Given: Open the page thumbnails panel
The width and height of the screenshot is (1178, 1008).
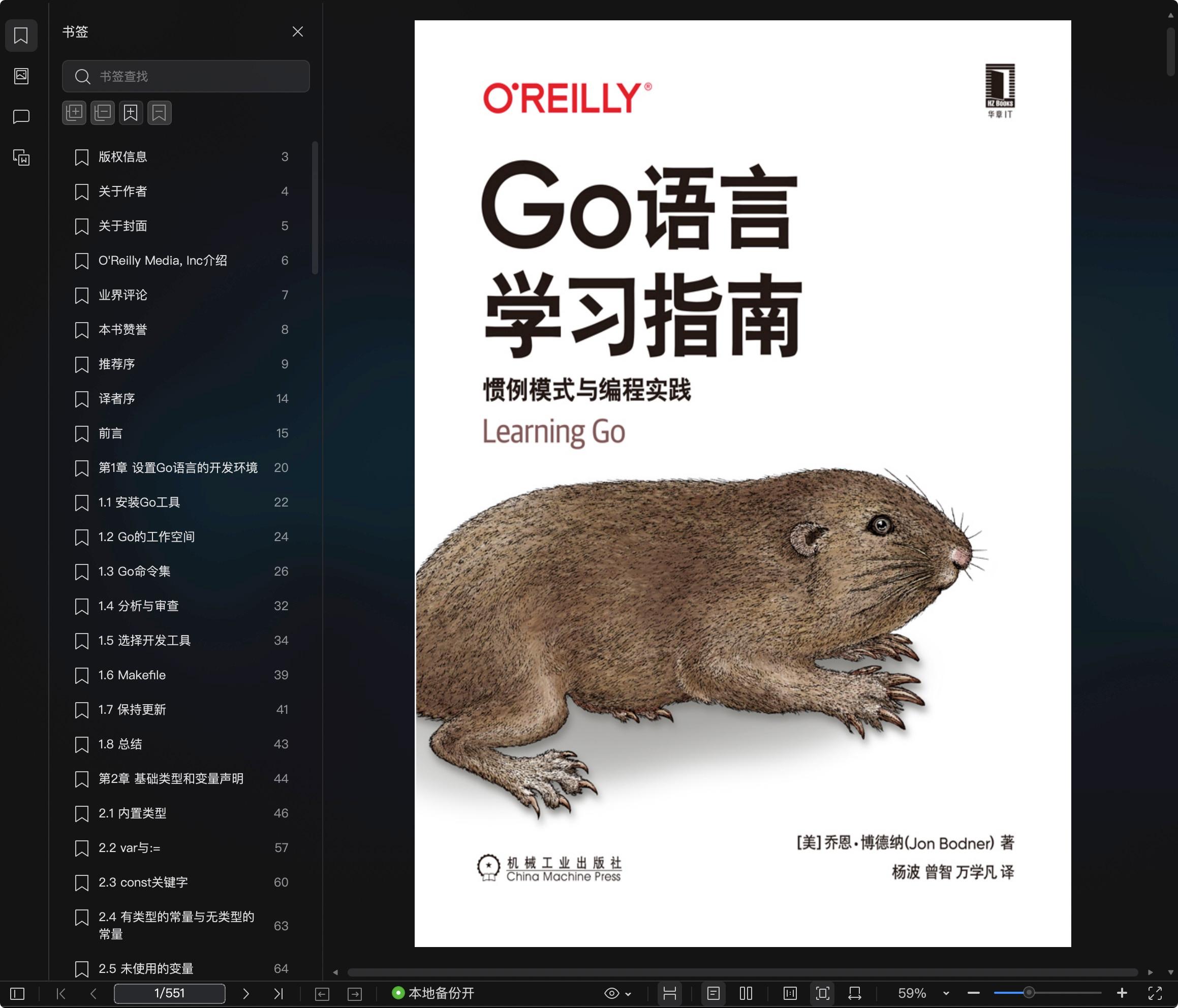Looking at the screenshot, I should pos(21,76).
